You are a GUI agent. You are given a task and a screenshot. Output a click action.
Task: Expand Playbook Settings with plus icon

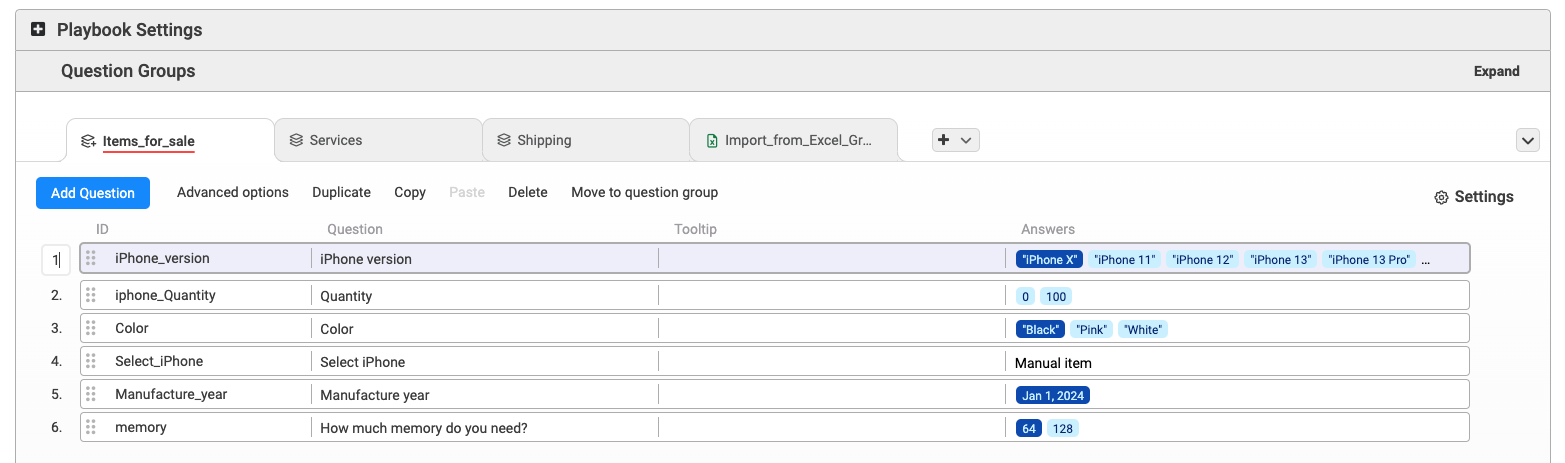coord(38,30)
